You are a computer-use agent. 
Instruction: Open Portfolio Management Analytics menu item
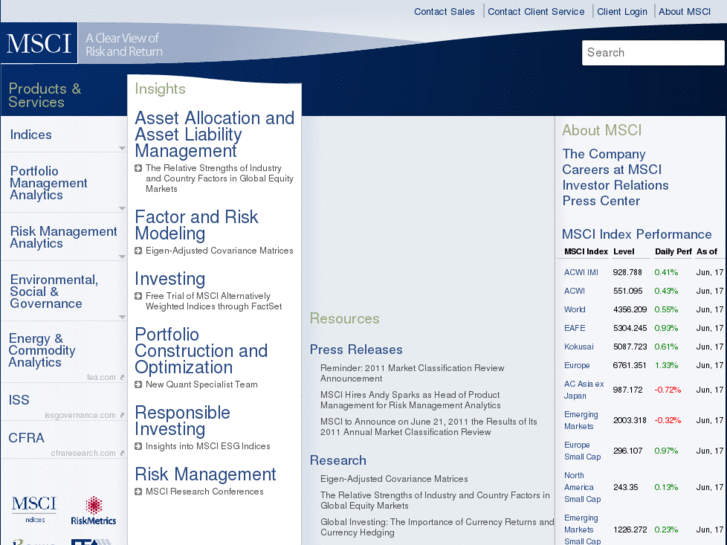pos(48,183)
